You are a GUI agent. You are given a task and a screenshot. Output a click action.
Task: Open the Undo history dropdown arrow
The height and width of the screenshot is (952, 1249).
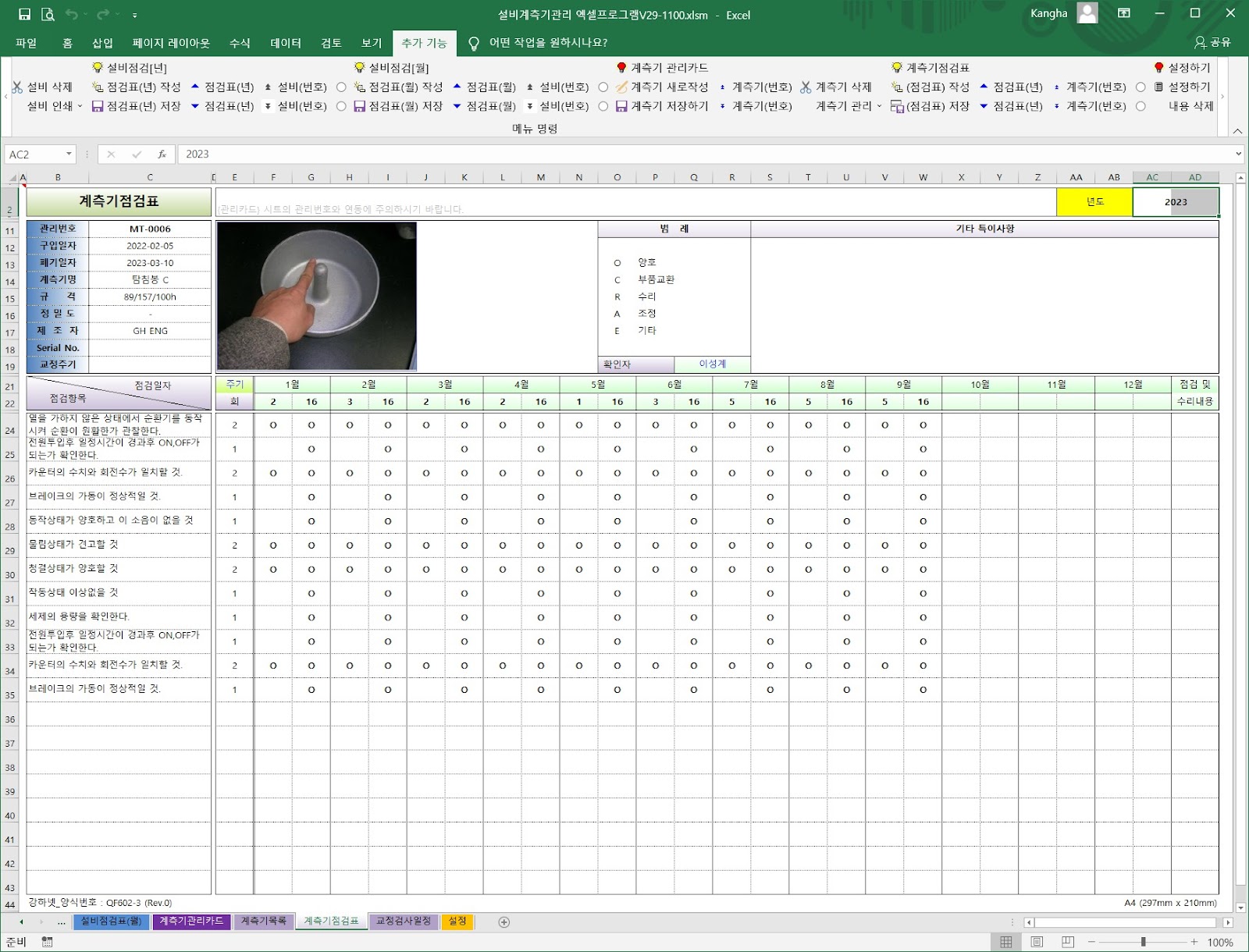(x=86, y=15)
